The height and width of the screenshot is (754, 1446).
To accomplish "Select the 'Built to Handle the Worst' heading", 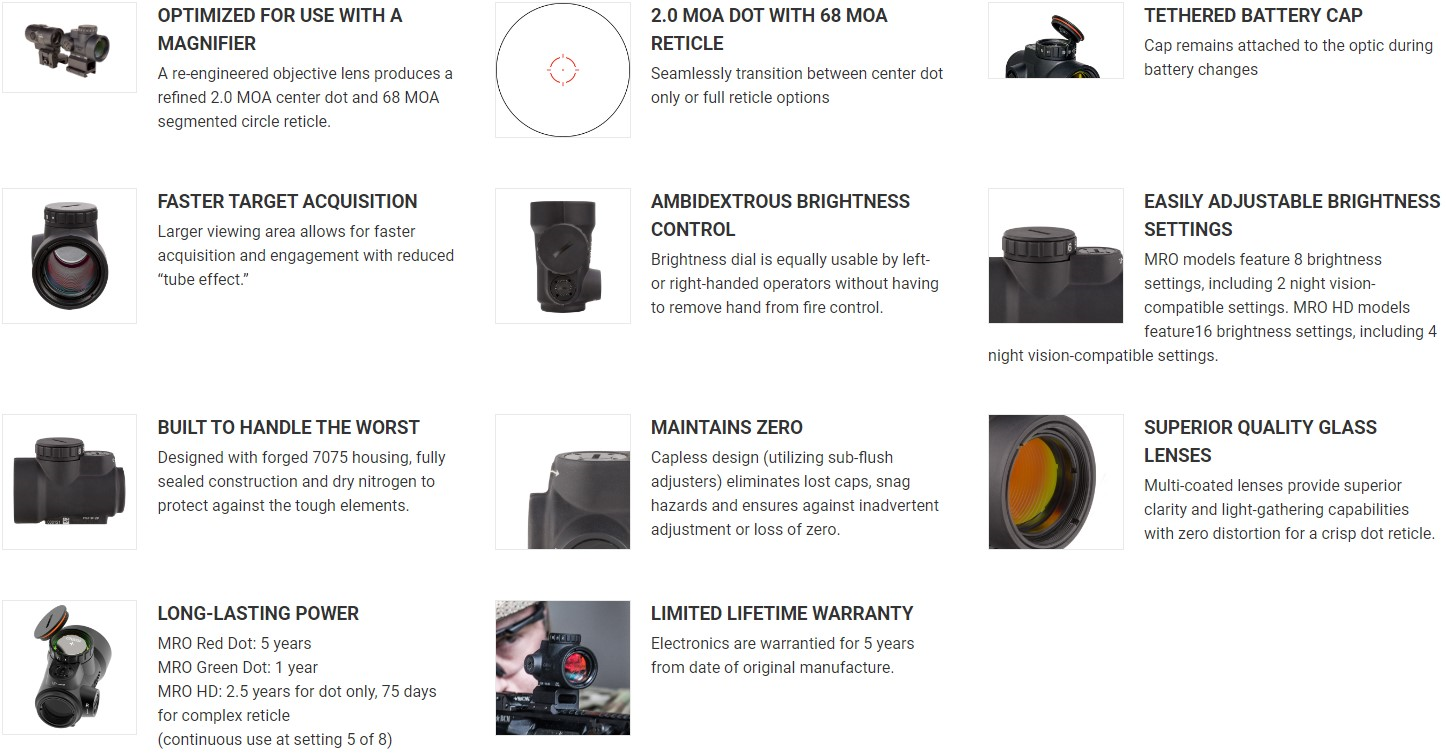I will pos(288,427).
